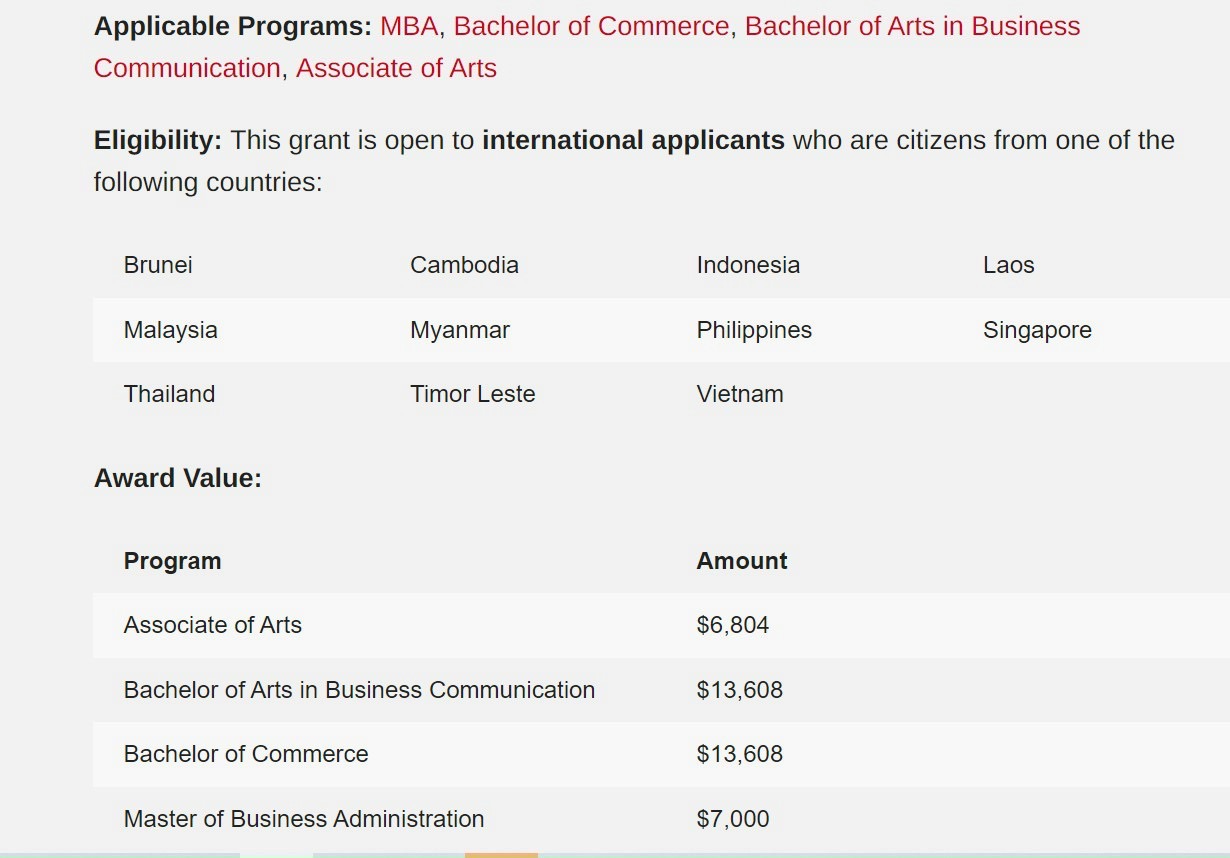The height and width of the screenshot is (858, 1230).
Task: Click the Amount column header
Action: coord(742,561)
